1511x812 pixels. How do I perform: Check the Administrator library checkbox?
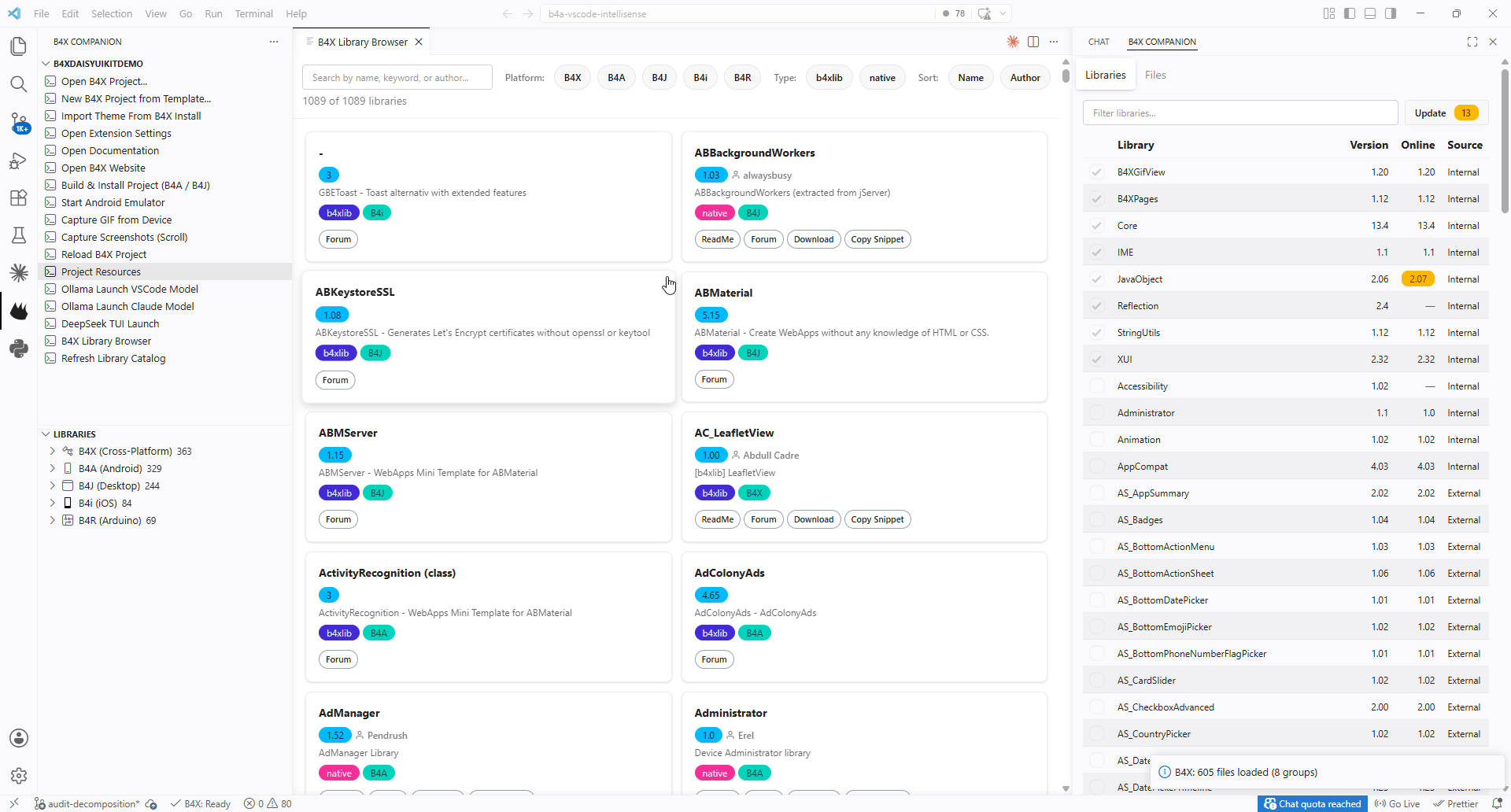pyautogui.click(x=1096, y=413)
